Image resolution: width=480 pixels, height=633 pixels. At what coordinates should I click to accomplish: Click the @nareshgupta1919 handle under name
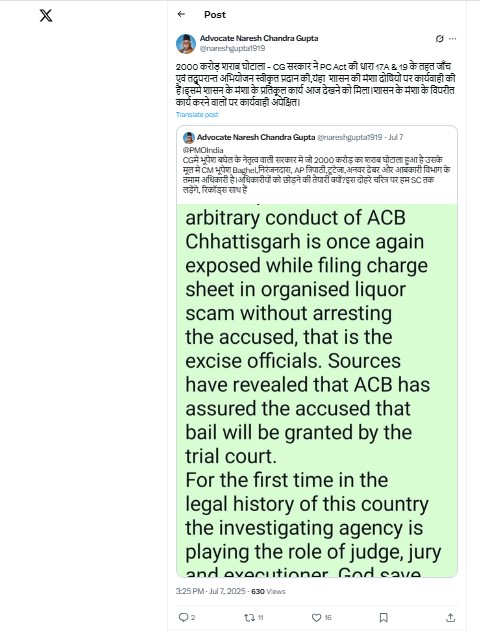(x=233, y=48)
